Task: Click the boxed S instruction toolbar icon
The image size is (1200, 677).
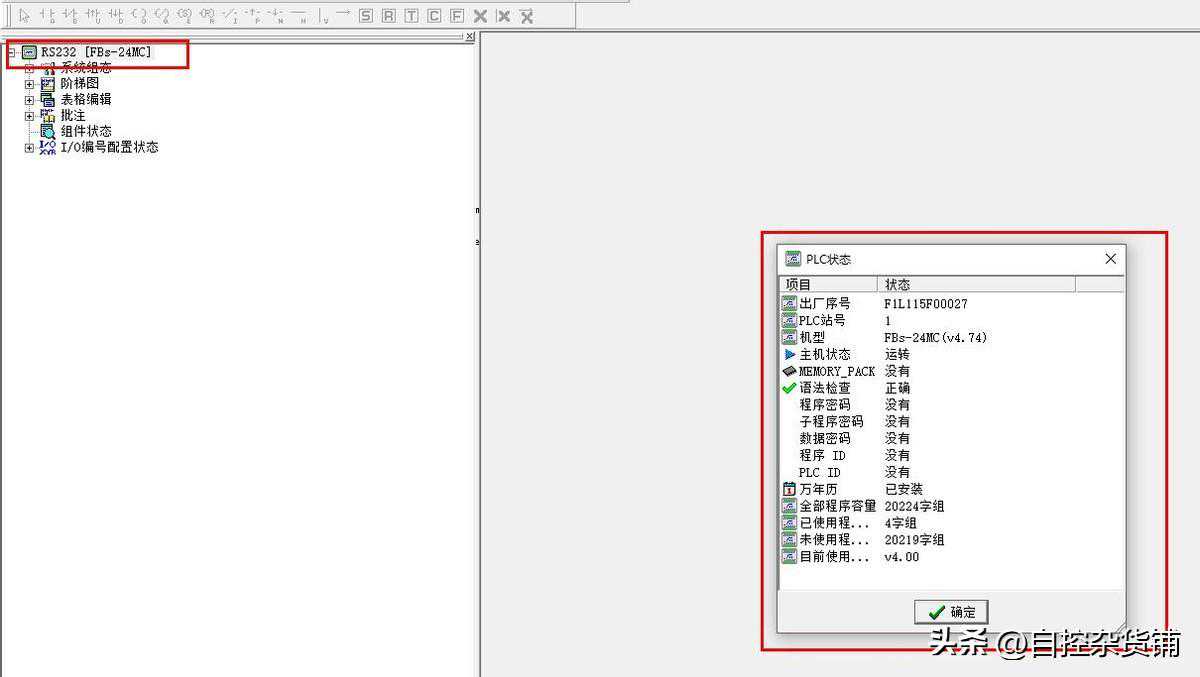Action: [x=366, y=16]
